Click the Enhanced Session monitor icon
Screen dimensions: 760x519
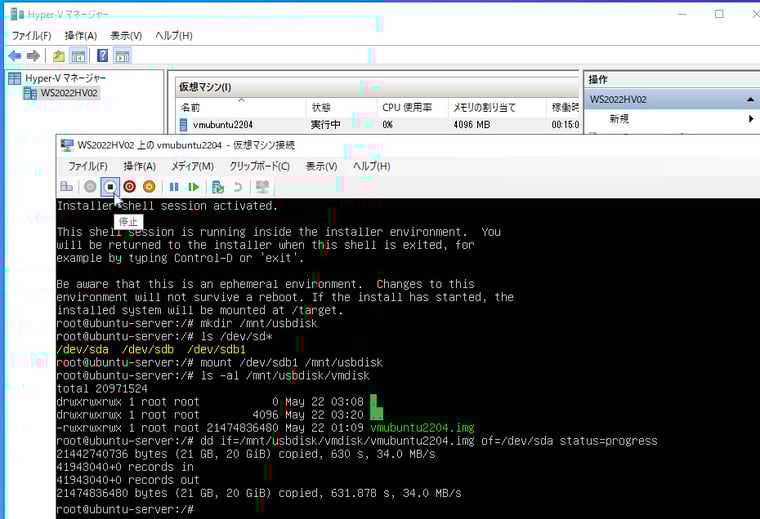tap(262, 187)
